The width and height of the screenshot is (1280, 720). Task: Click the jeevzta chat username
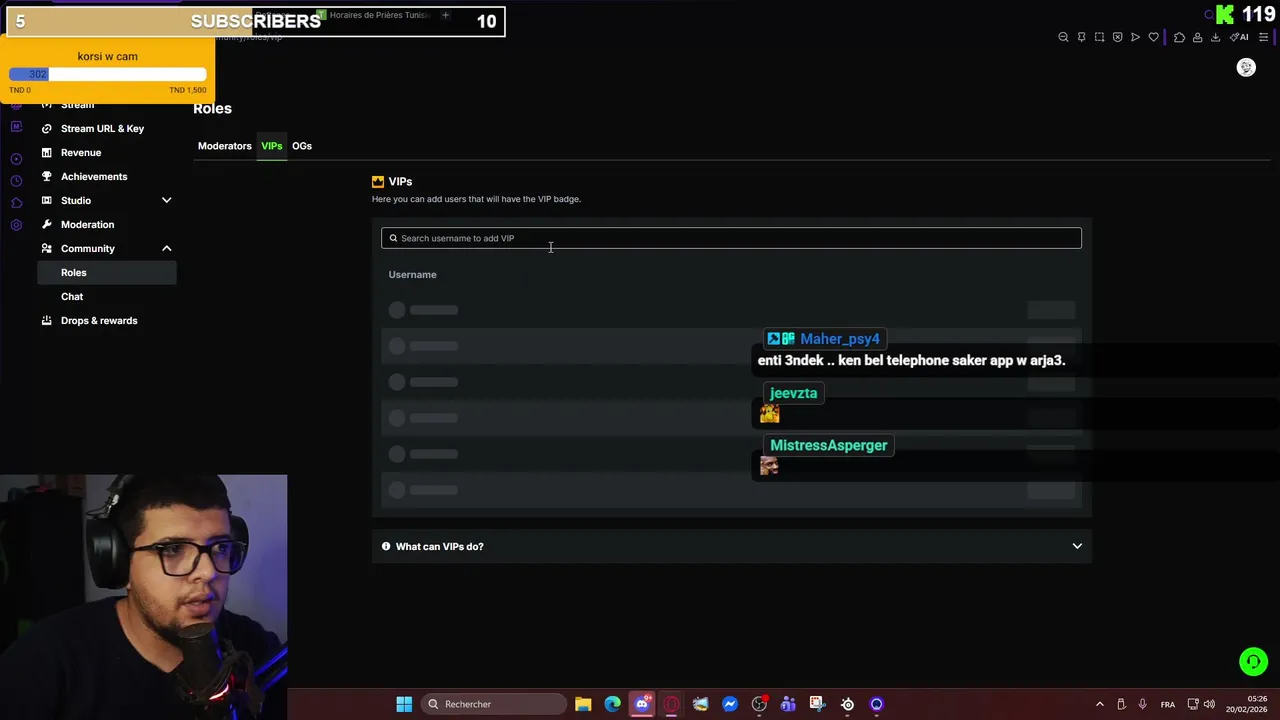click(793, 393)
